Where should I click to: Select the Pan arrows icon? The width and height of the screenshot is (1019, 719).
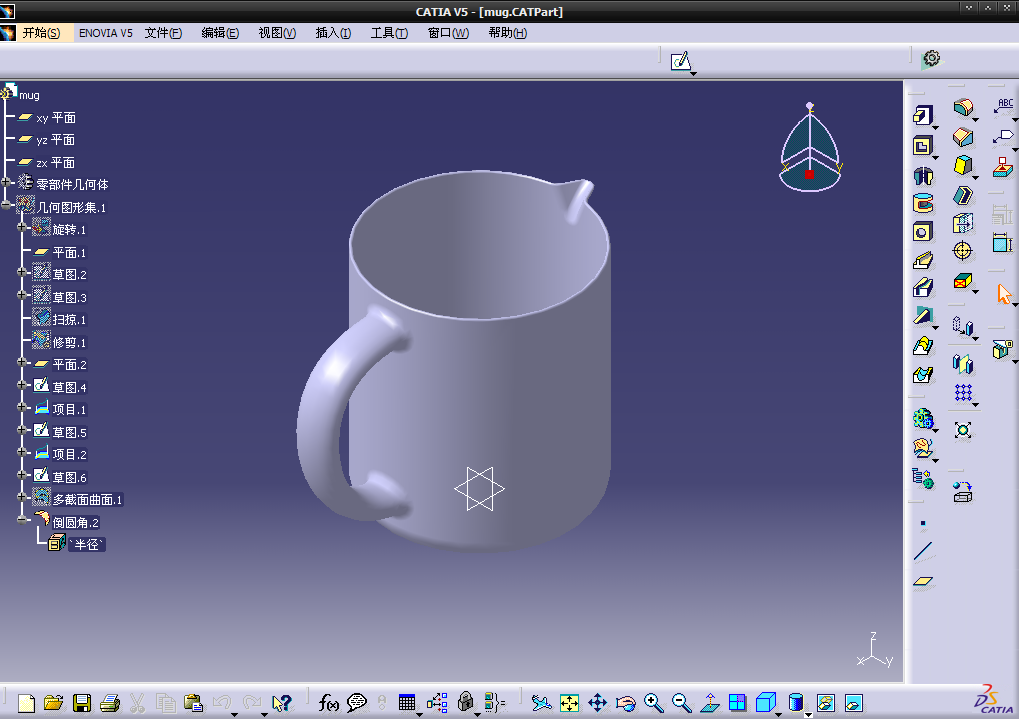597,703
